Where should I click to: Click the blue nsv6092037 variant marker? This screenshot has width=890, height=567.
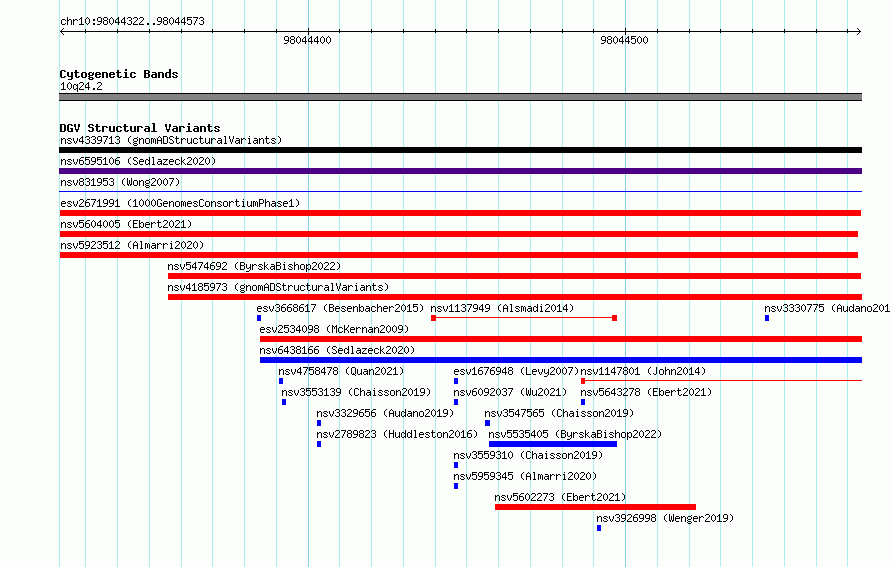click(x=456, y=402)
